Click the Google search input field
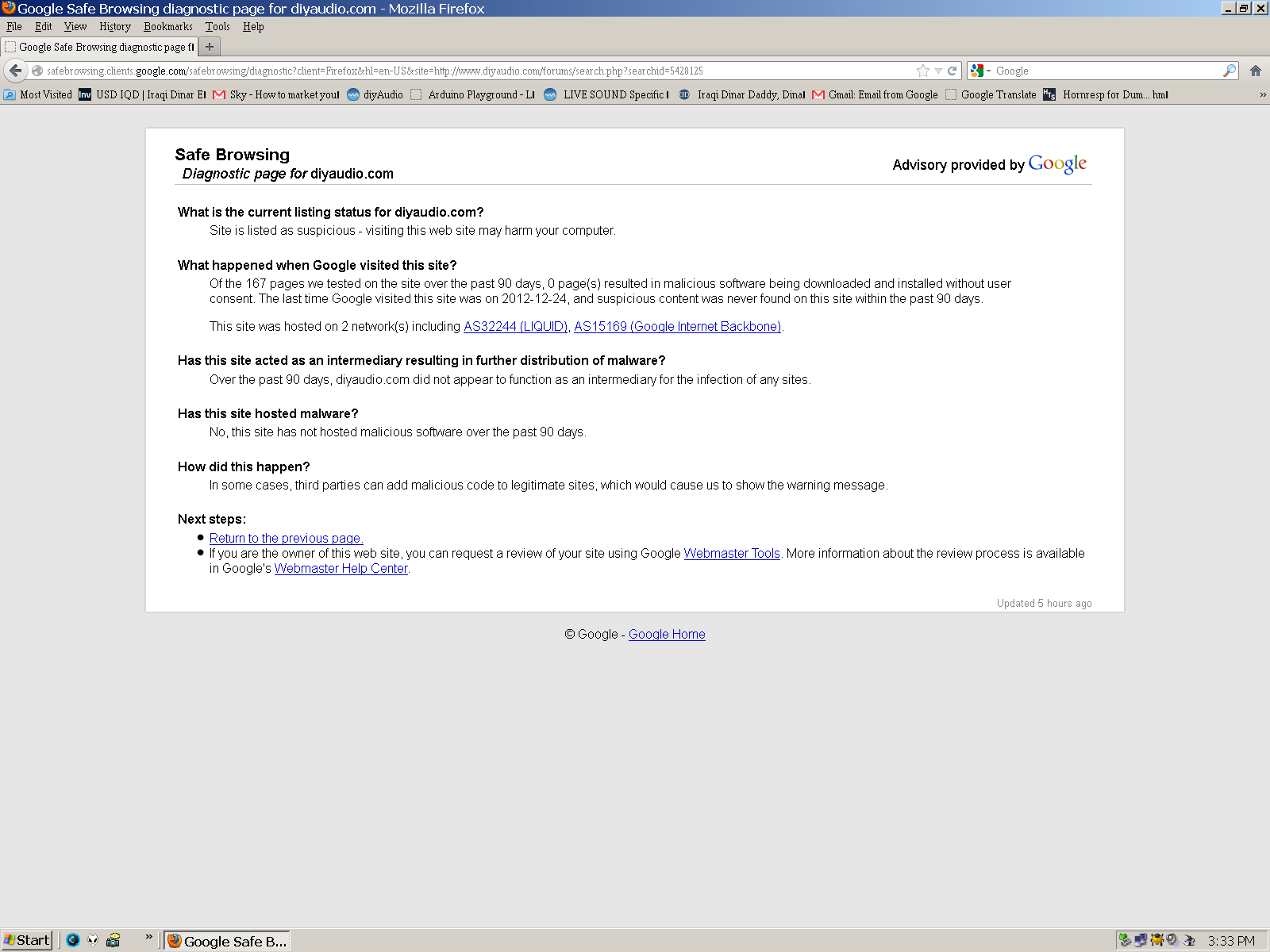Image resolution: width=1270 pixels, height=952 pixels. [x=1107, y=71]
